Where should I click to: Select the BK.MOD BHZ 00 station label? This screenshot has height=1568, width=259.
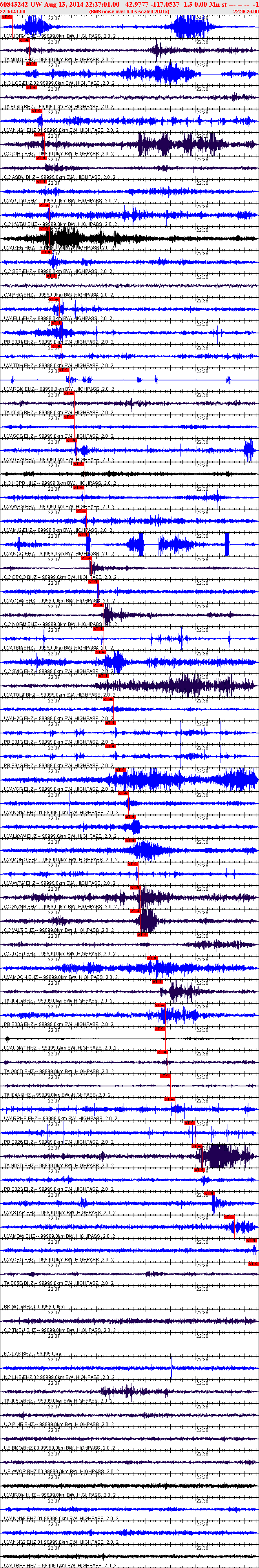[35, 1308]
